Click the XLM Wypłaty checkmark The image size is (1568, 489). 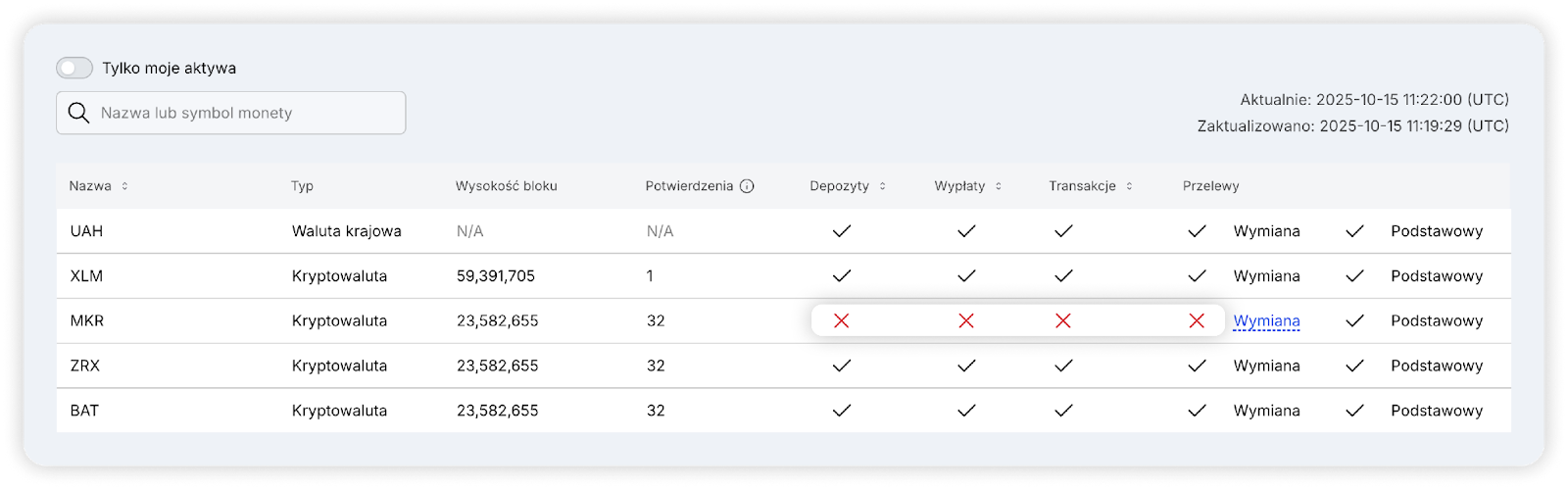966,276
